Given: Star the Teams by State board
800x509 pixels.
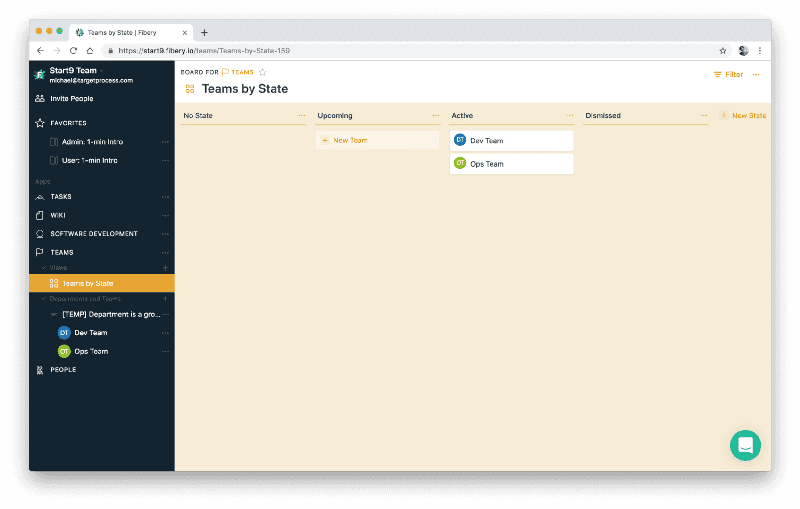Looking at the screenshot, I should point(263,72).
